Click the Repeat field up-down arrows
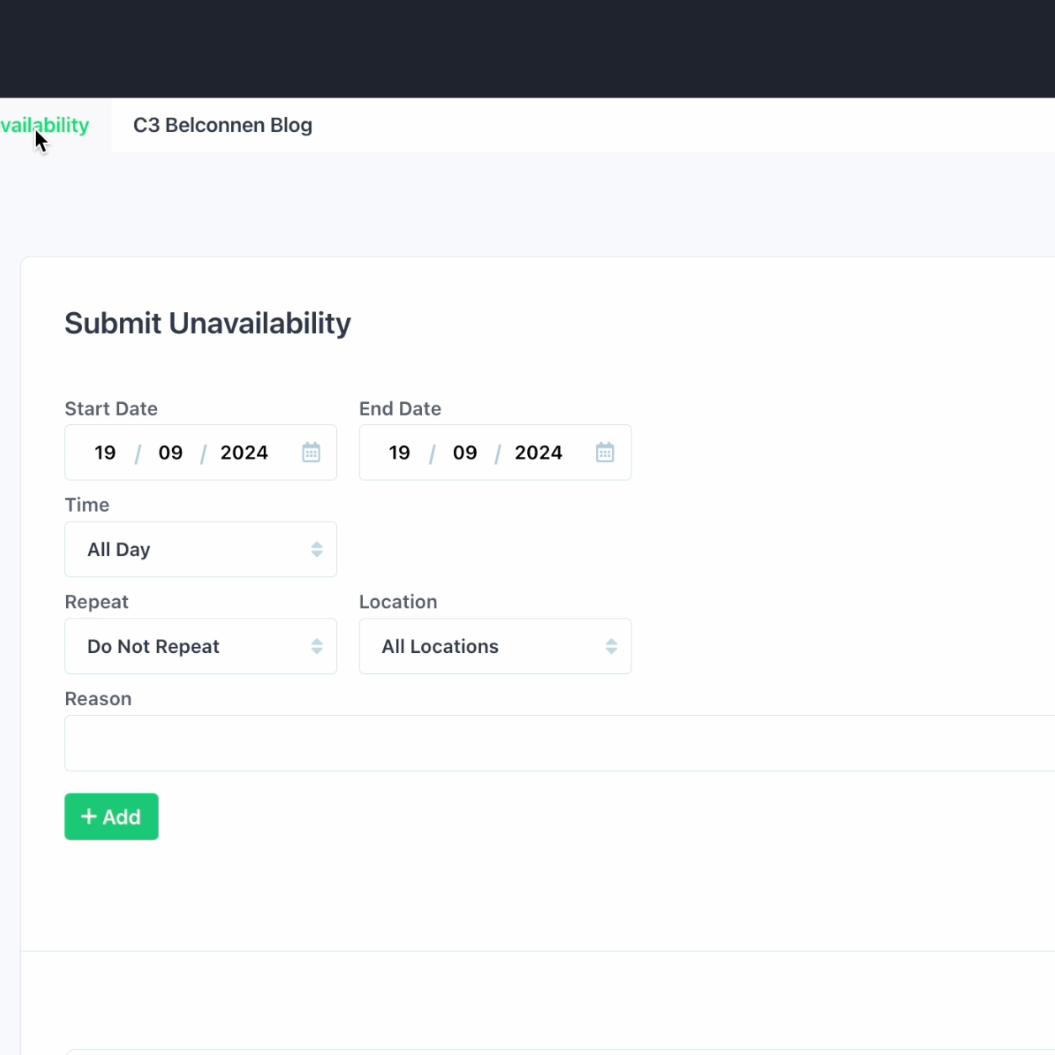The height and width of the screenshot is (1055, 1055). [316, 647]
